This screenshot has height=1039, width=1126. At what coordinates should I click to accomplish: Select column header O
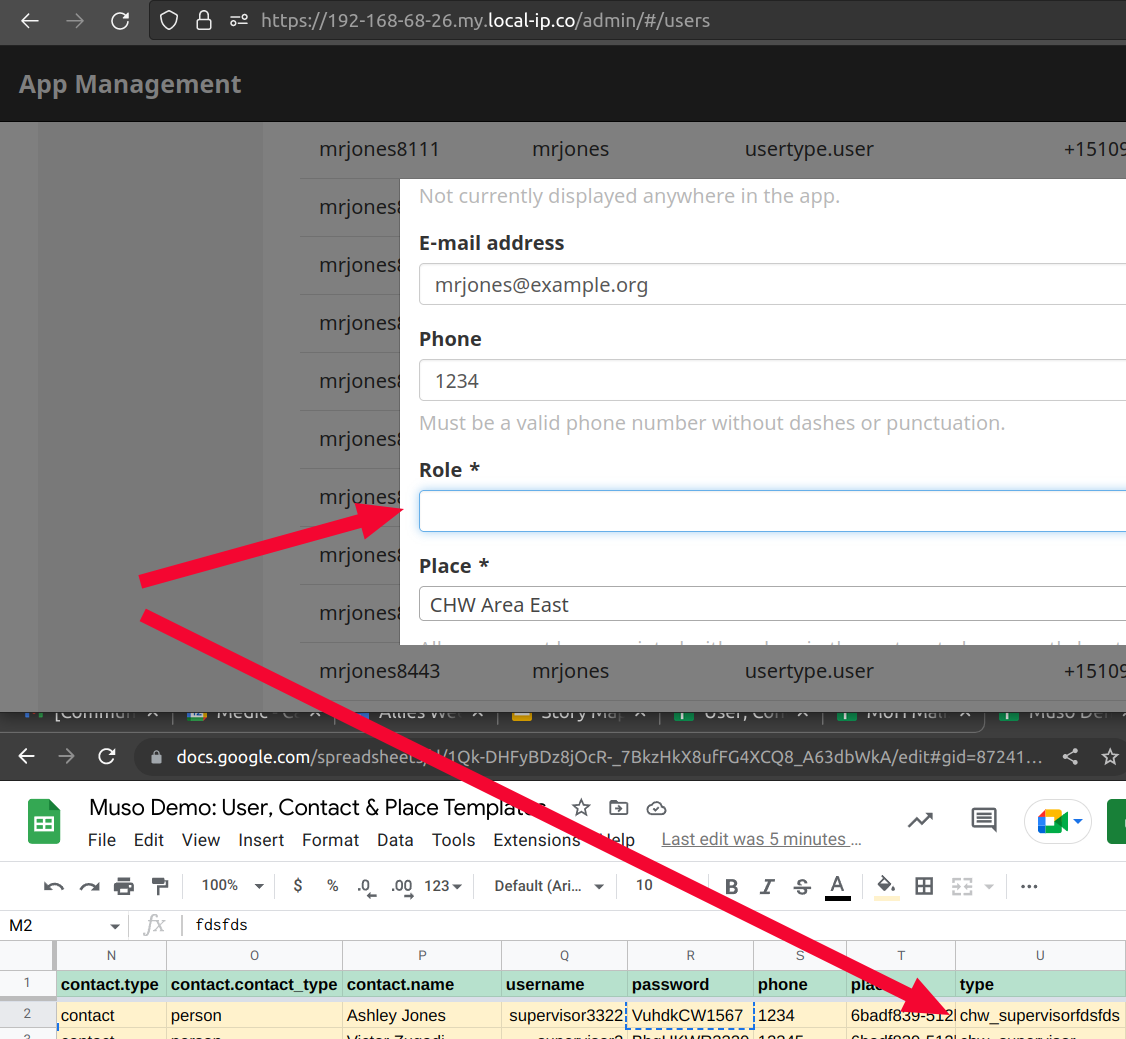(x=254, y=956)
